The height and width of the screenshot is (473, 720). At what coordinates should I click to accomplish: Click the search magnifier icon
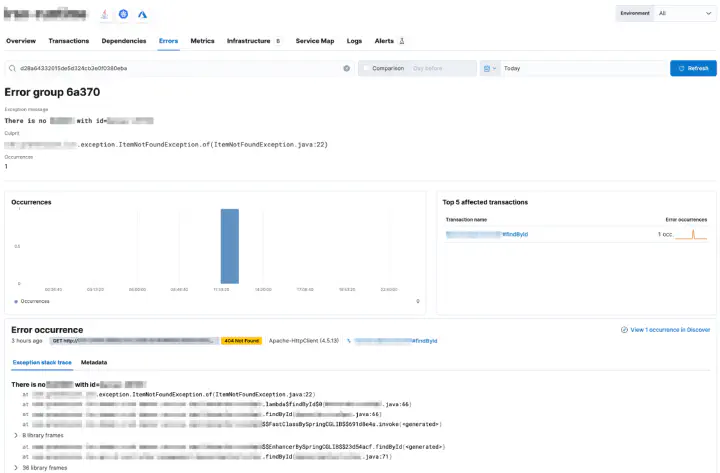coord(12,68)
